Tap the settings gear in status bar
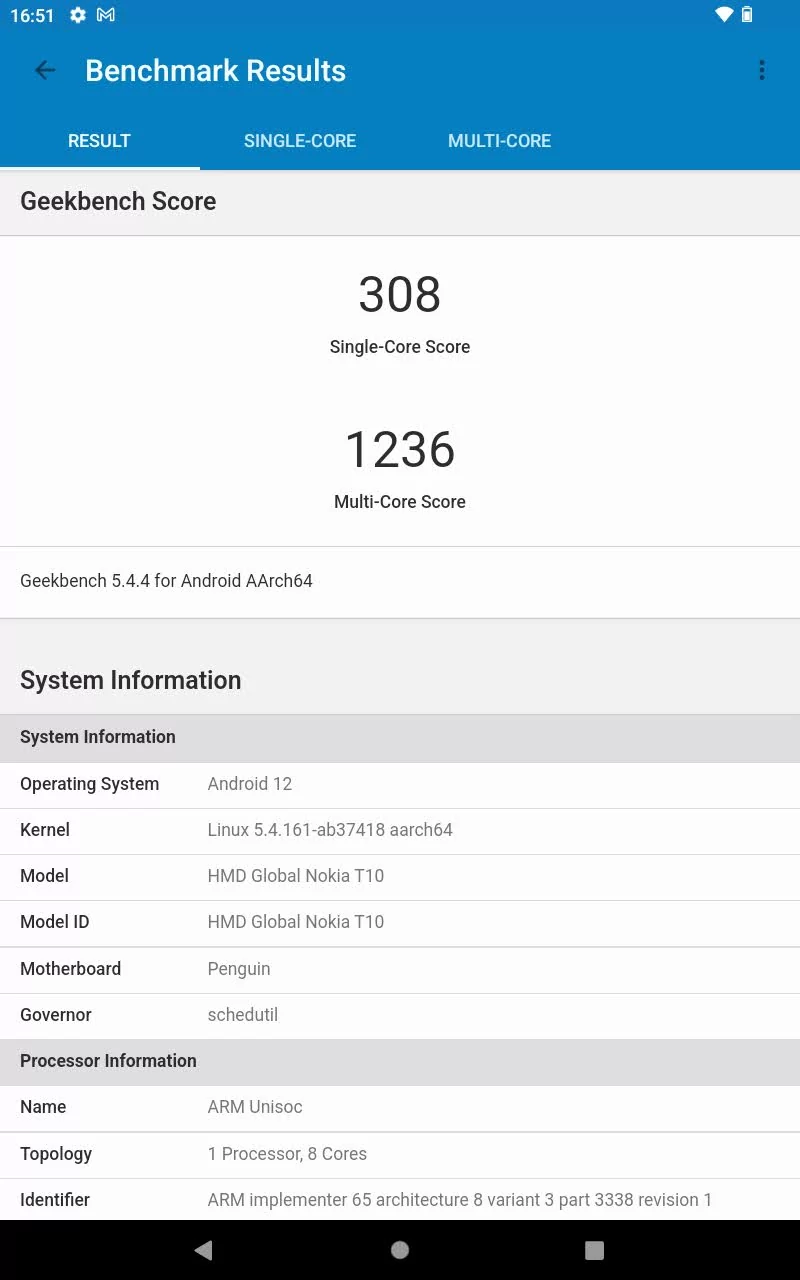800x1280 pixels. pyautogui.click(x=78, y=15)
